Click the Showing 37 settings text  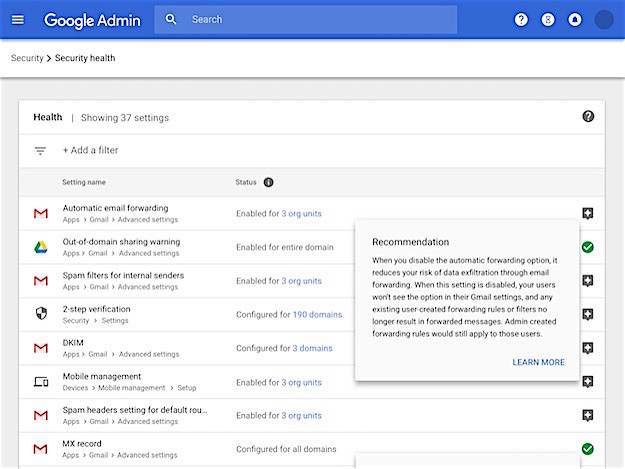pos(125,118)
